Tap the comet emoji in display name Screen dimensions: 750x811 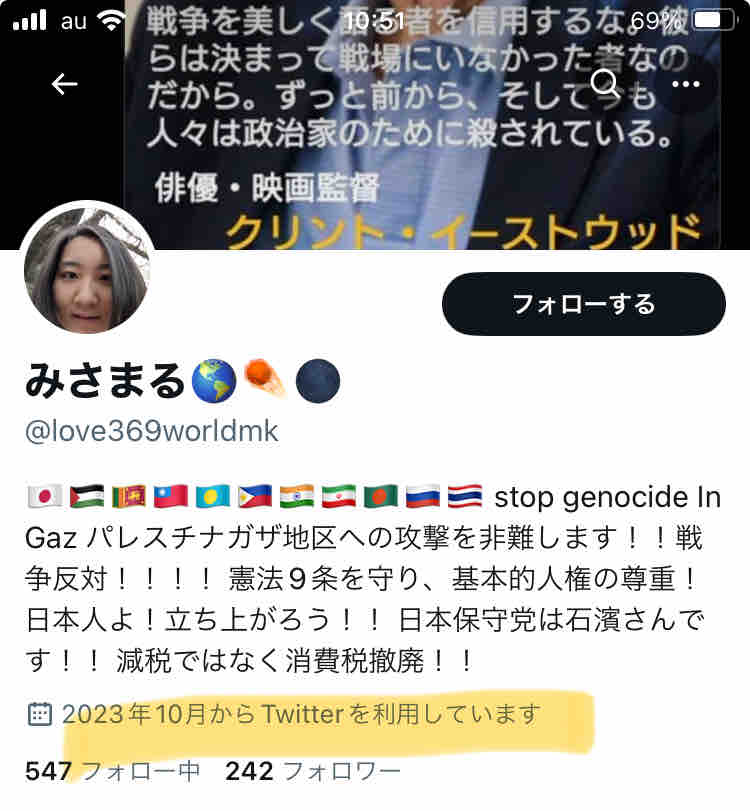(x=265, y=379)
